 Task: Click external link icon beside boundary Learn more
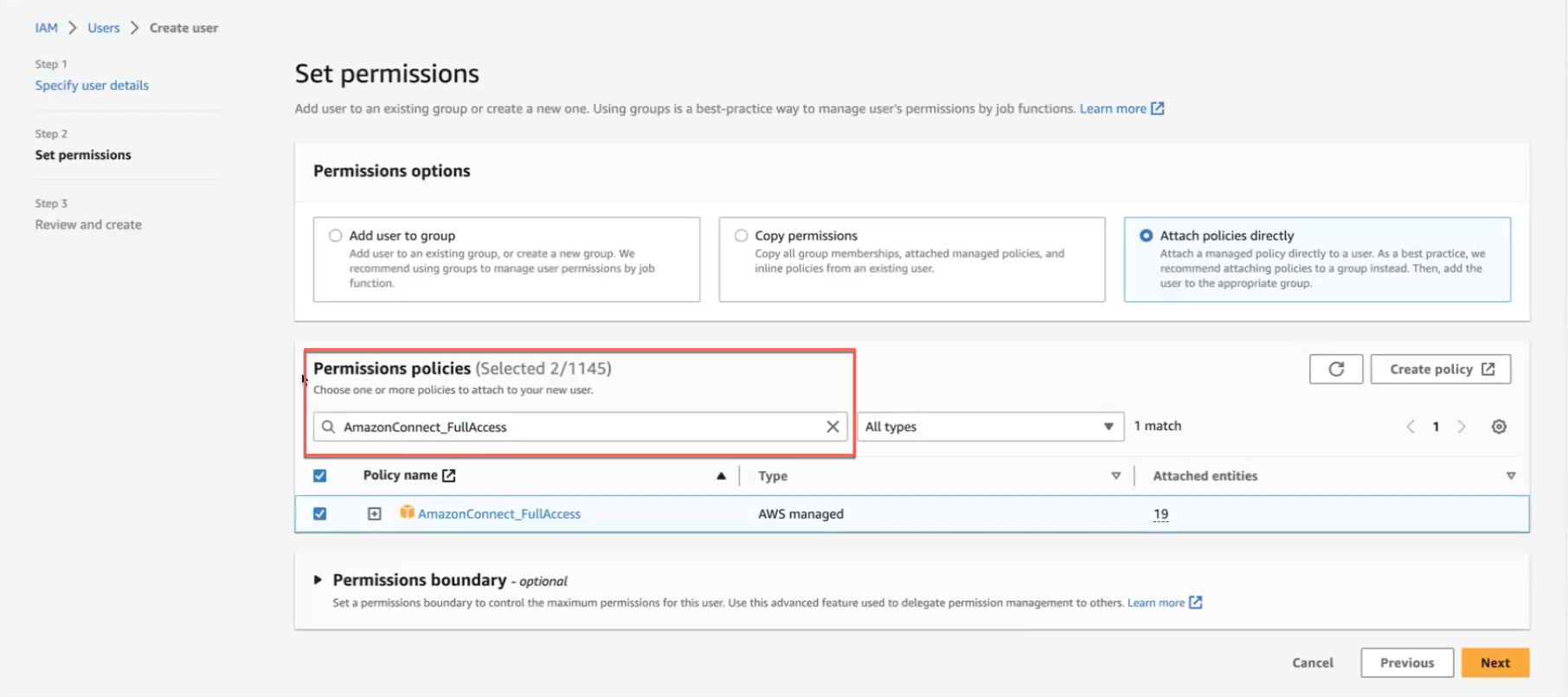tap(1195, 603)
